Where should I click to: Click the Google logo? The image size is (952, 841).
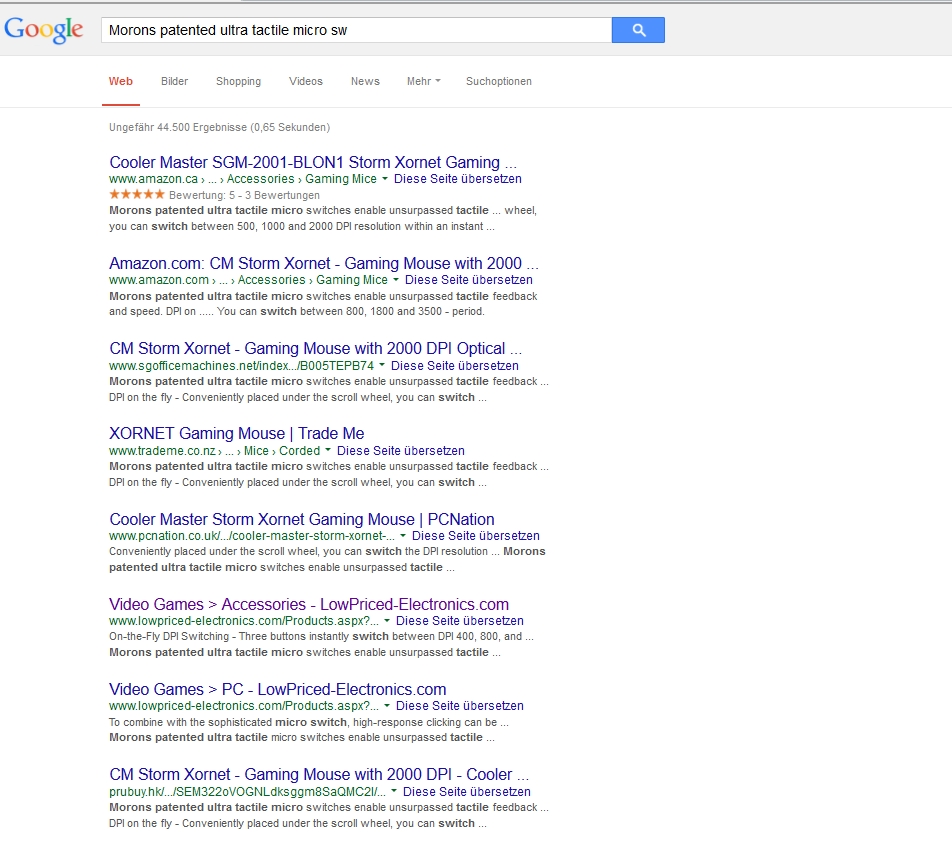44,30
